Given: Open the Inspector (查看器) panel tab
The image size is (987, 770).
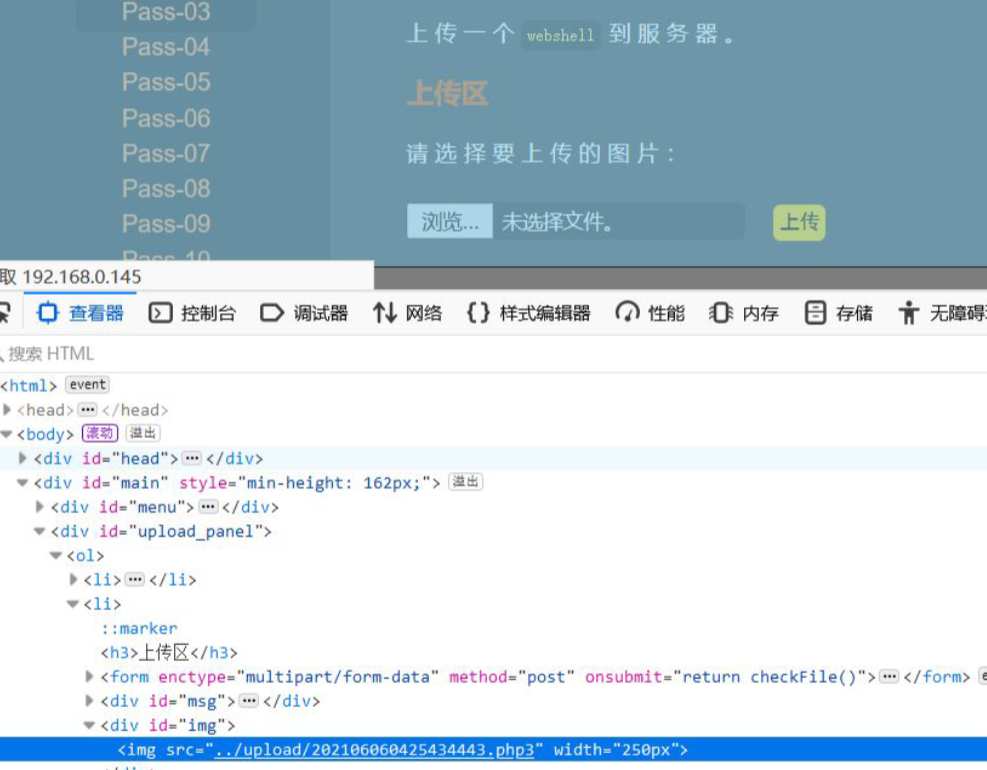Looking at the screenshot, I should [x=81, y=313].
